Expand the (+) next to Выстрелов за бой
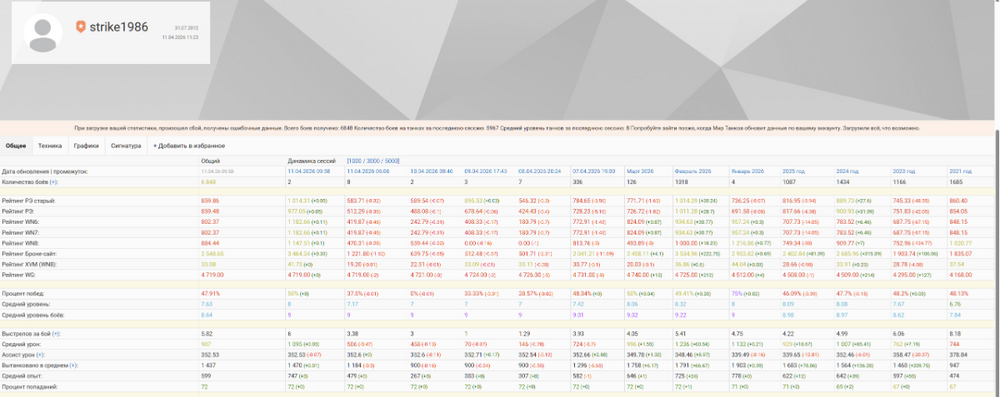This screenshot has width=1000, height=397. (x=56, y=334)
